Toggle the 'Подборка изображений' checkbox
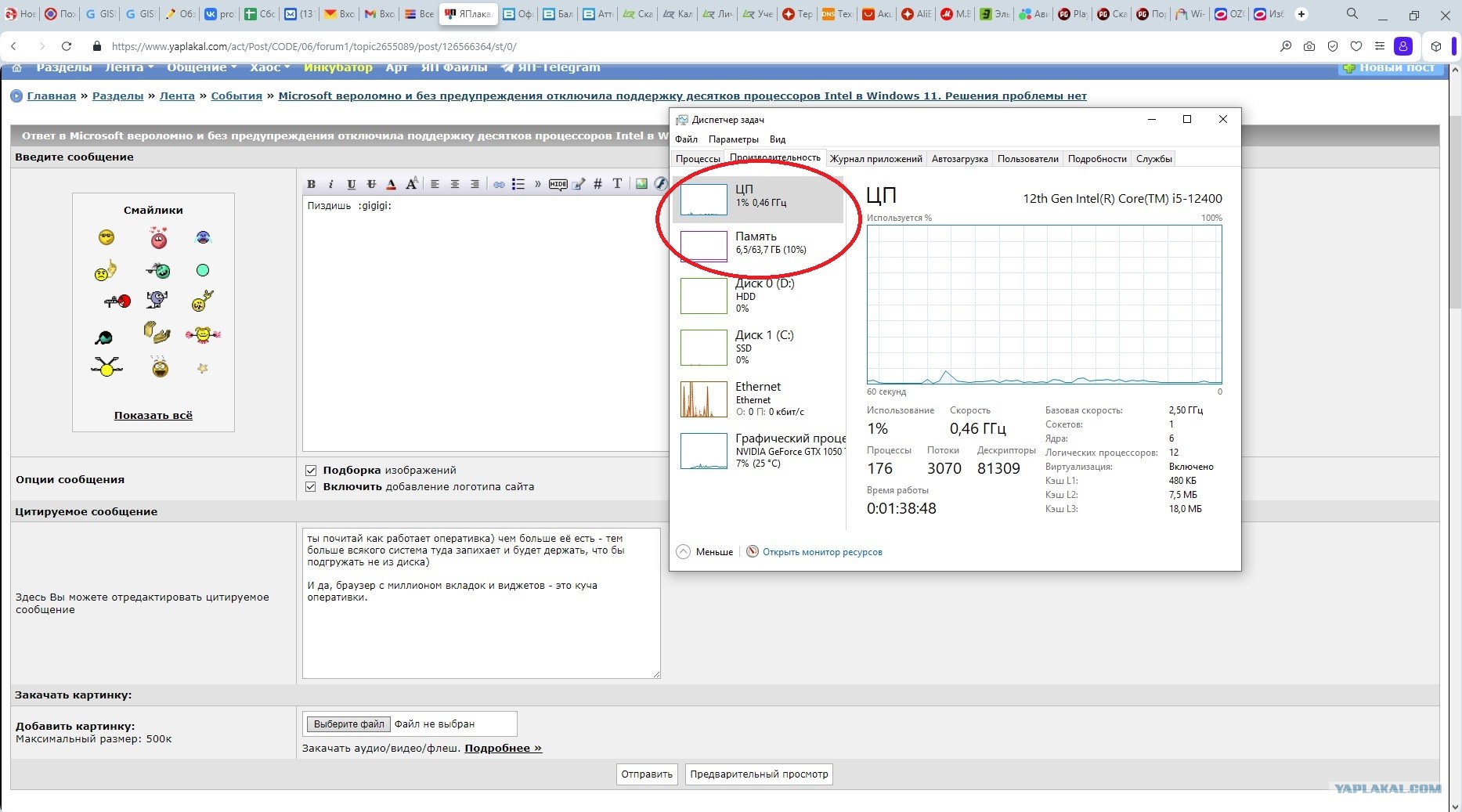The width and height of the screenshot is (1462, 812). tap(311, 471)
